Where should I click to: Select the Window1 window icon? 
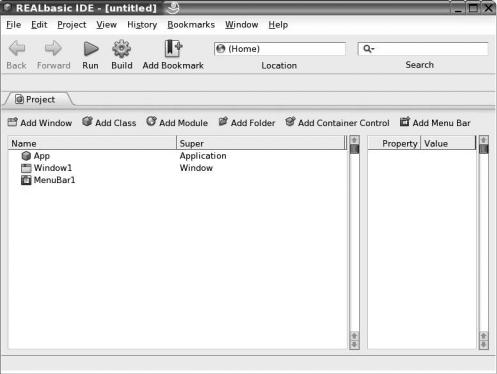26,168
